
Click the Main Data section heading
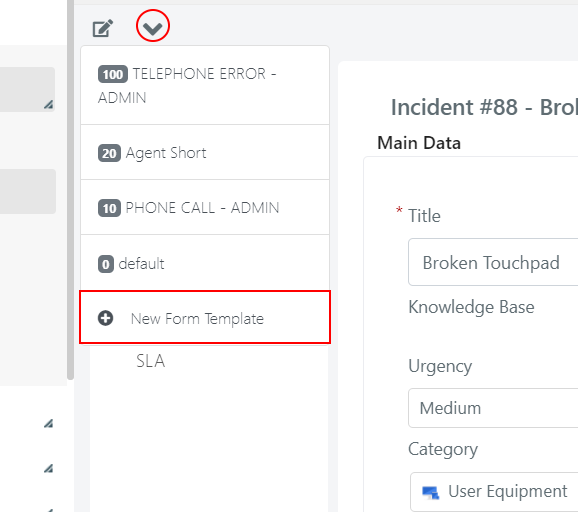click(419, 143)
